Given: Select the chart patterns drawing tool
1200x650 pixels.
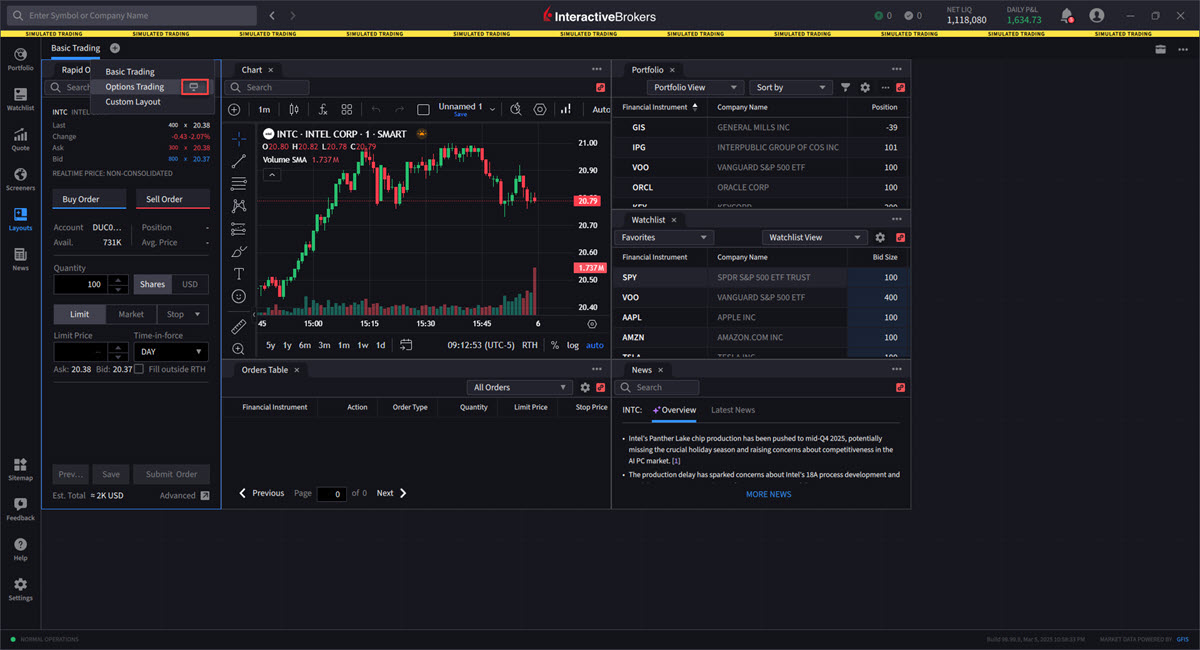Looking at the screenshot, I should click(x=239, y=206).
